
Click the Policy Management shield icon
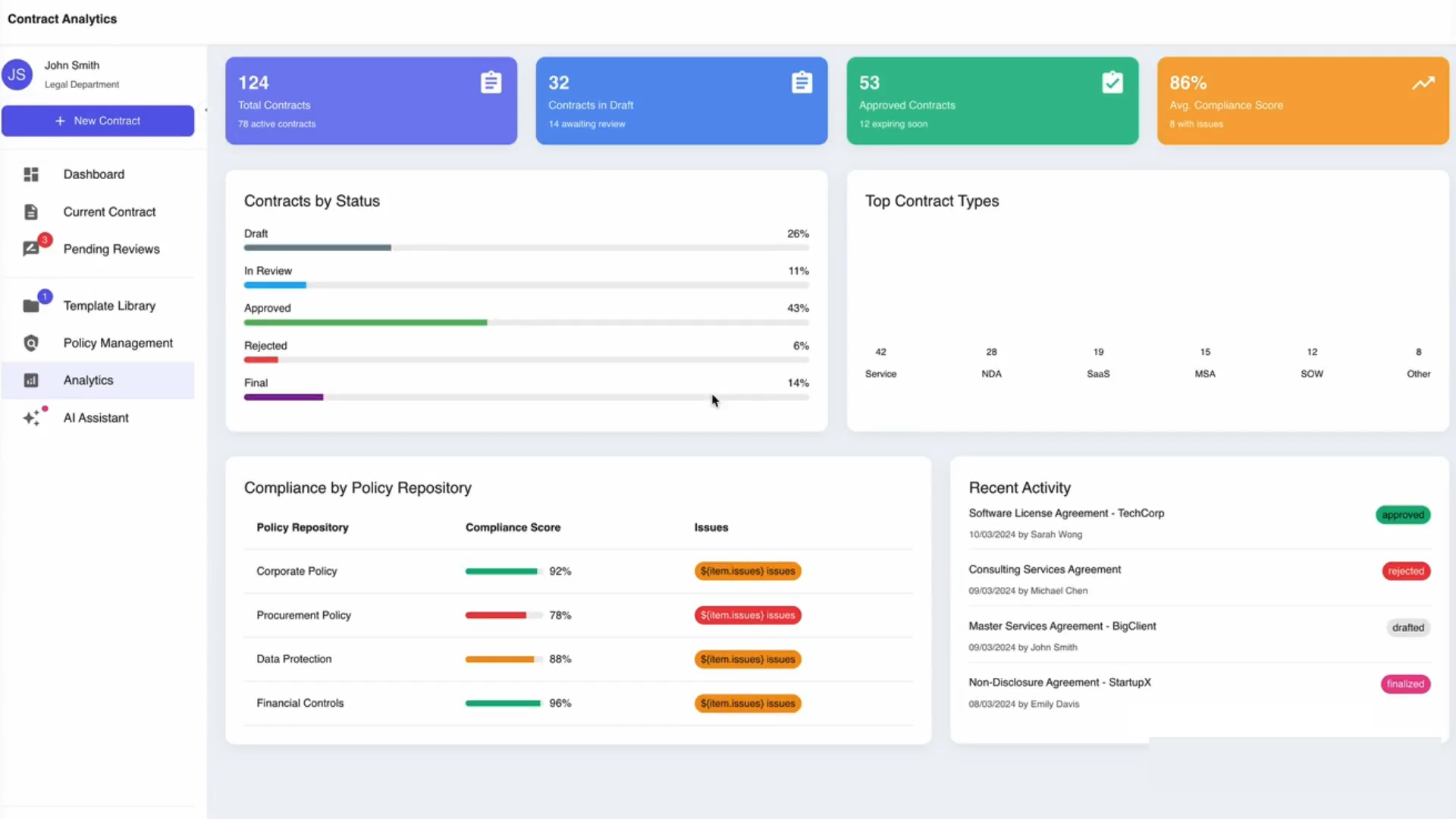(31, 344)
